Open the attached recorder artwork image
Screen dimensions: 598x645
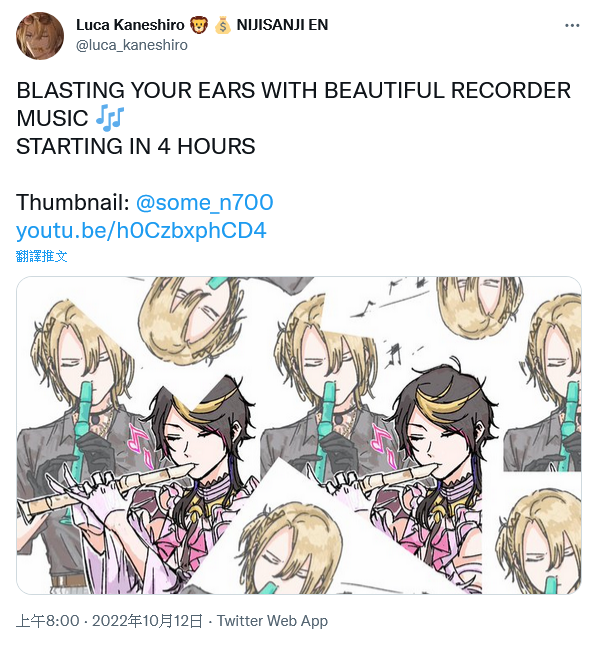(299, 435)
